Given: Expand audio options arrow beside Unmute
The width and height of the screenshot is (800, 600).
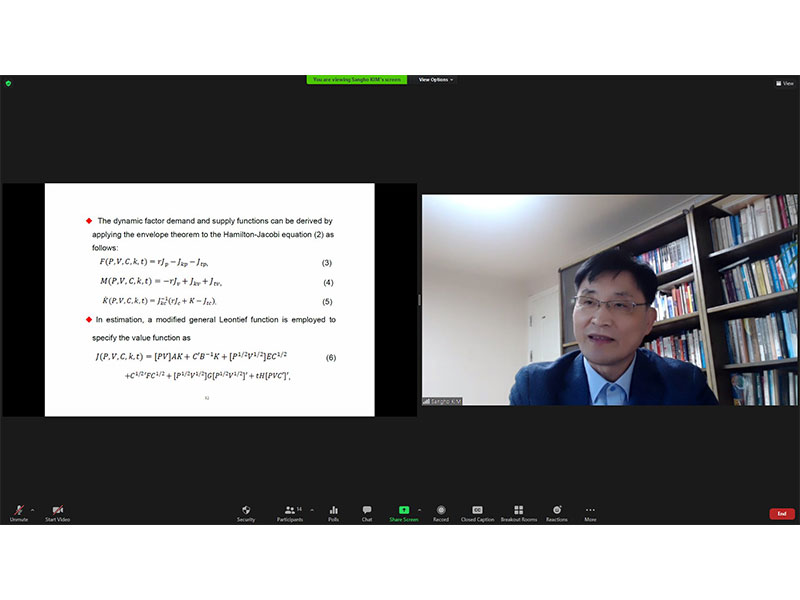Looking at the screenshot, I should (x=32, y=509).
